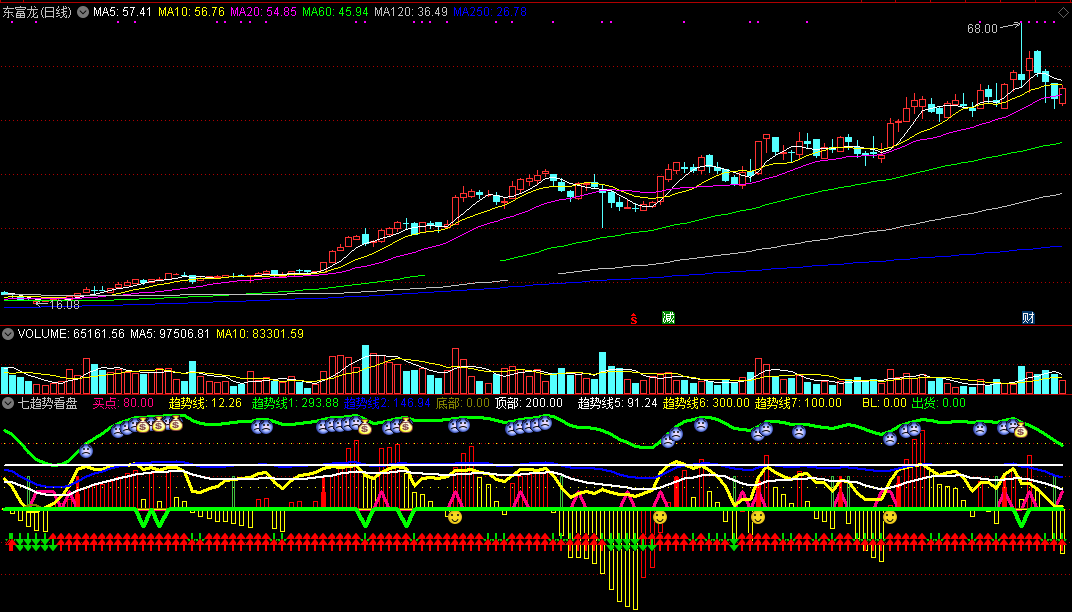This screenshot has width=1072, height=612.
Task: Click the blue MA250: 26.78 label
Action: click(490, 12)
